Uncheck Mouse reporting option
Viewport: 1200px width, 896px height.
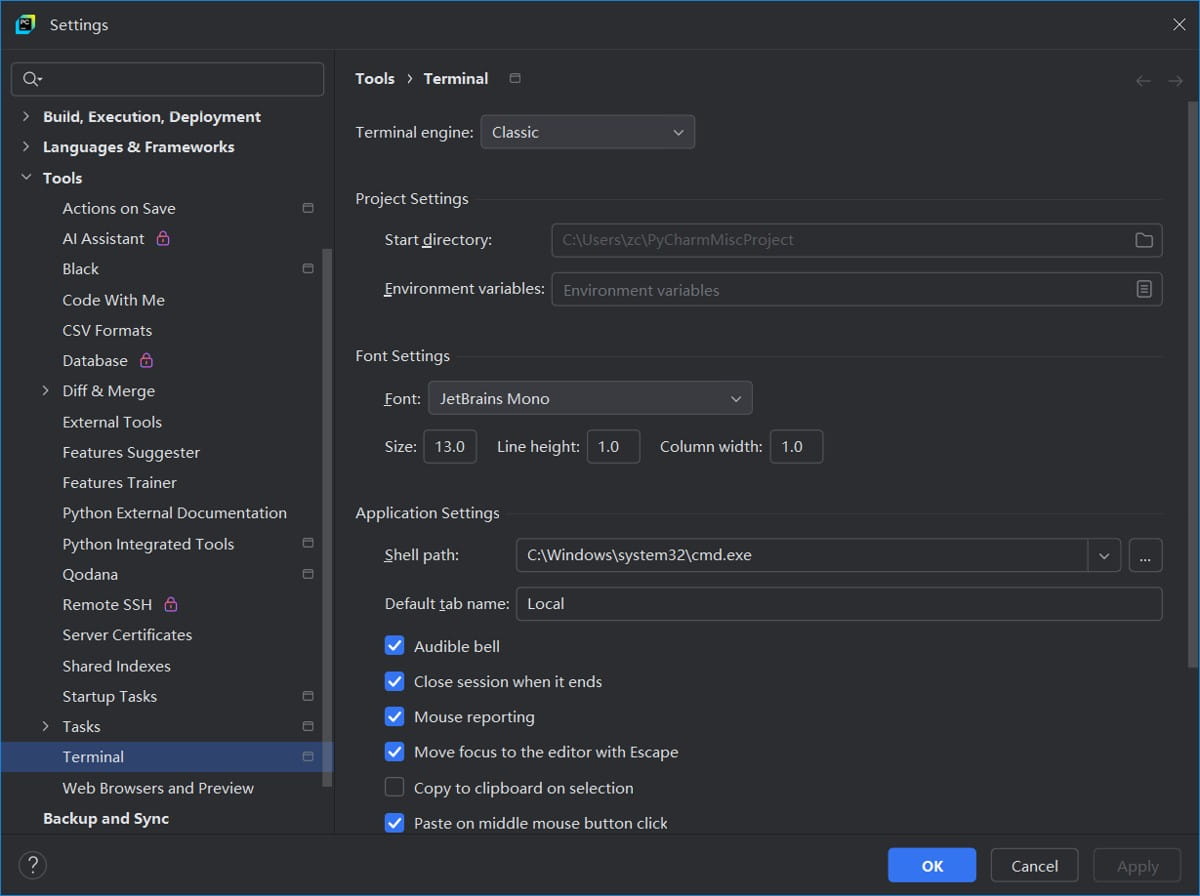click(395, 717)
